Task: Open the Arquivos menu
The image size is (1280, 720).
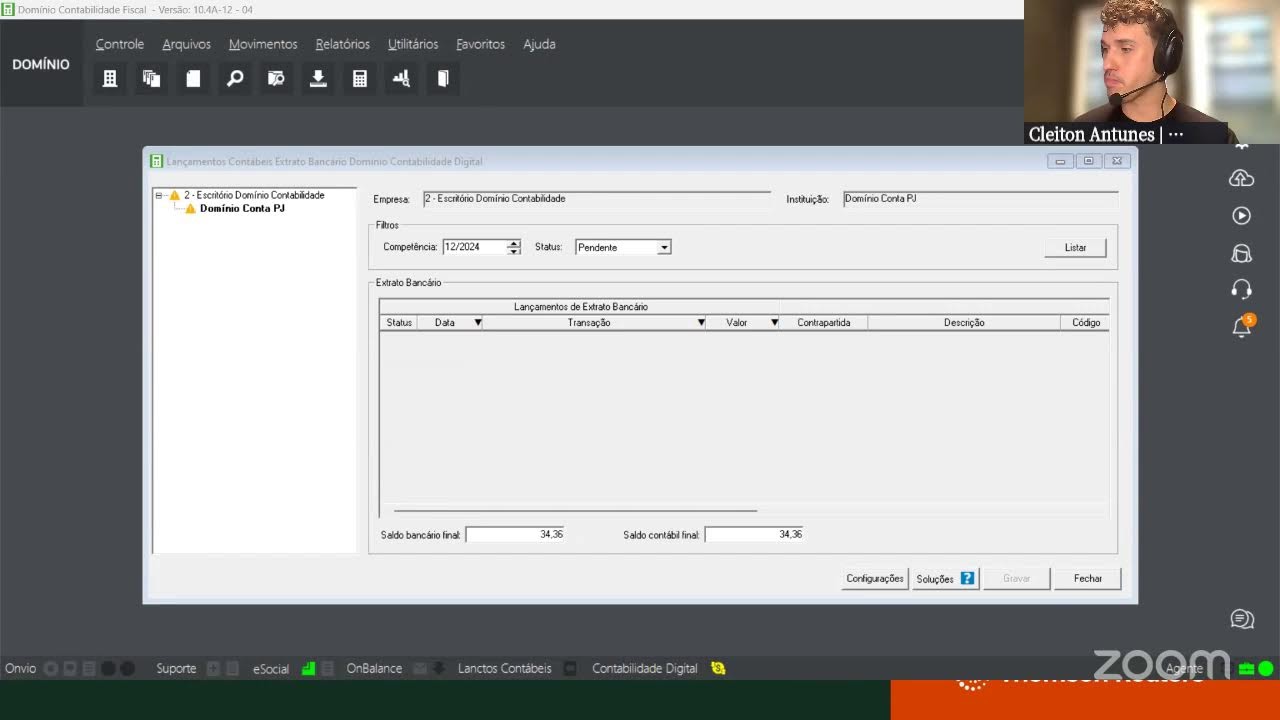Action: [x=187, y=44]
